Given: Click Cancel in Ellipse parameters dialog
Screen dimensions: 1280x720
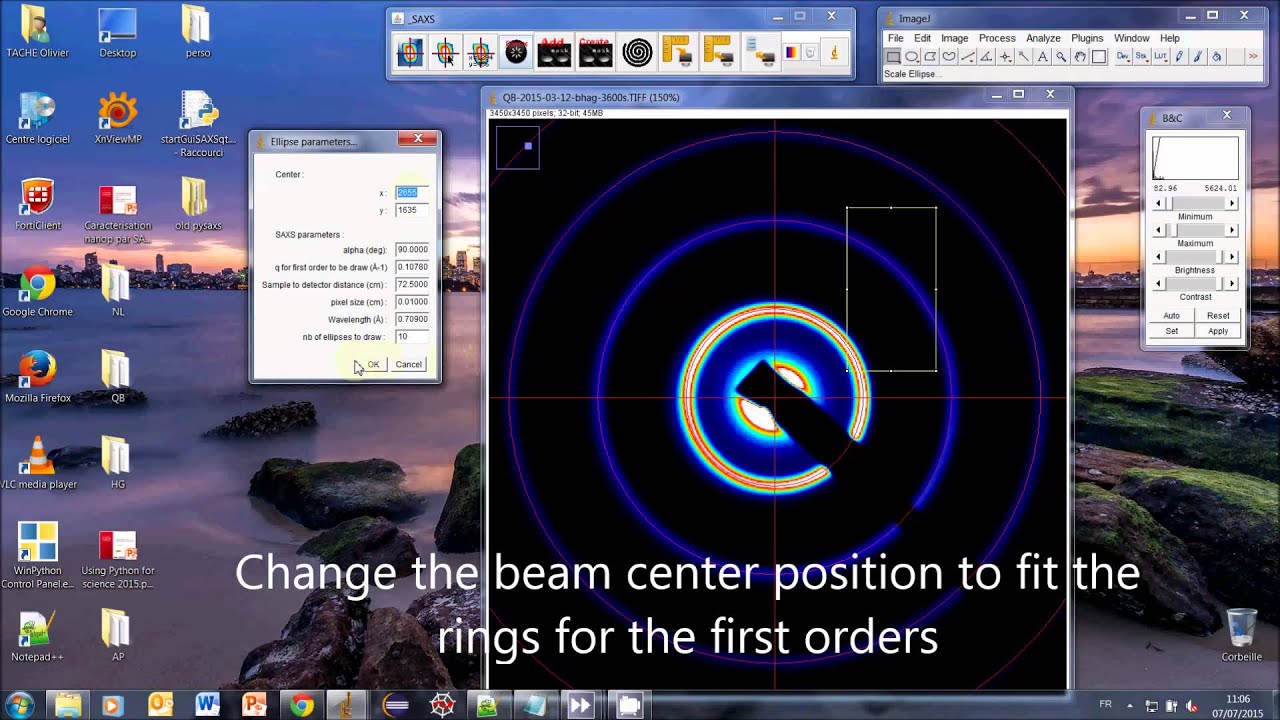Looking at the screenshot, I should 408,364.
